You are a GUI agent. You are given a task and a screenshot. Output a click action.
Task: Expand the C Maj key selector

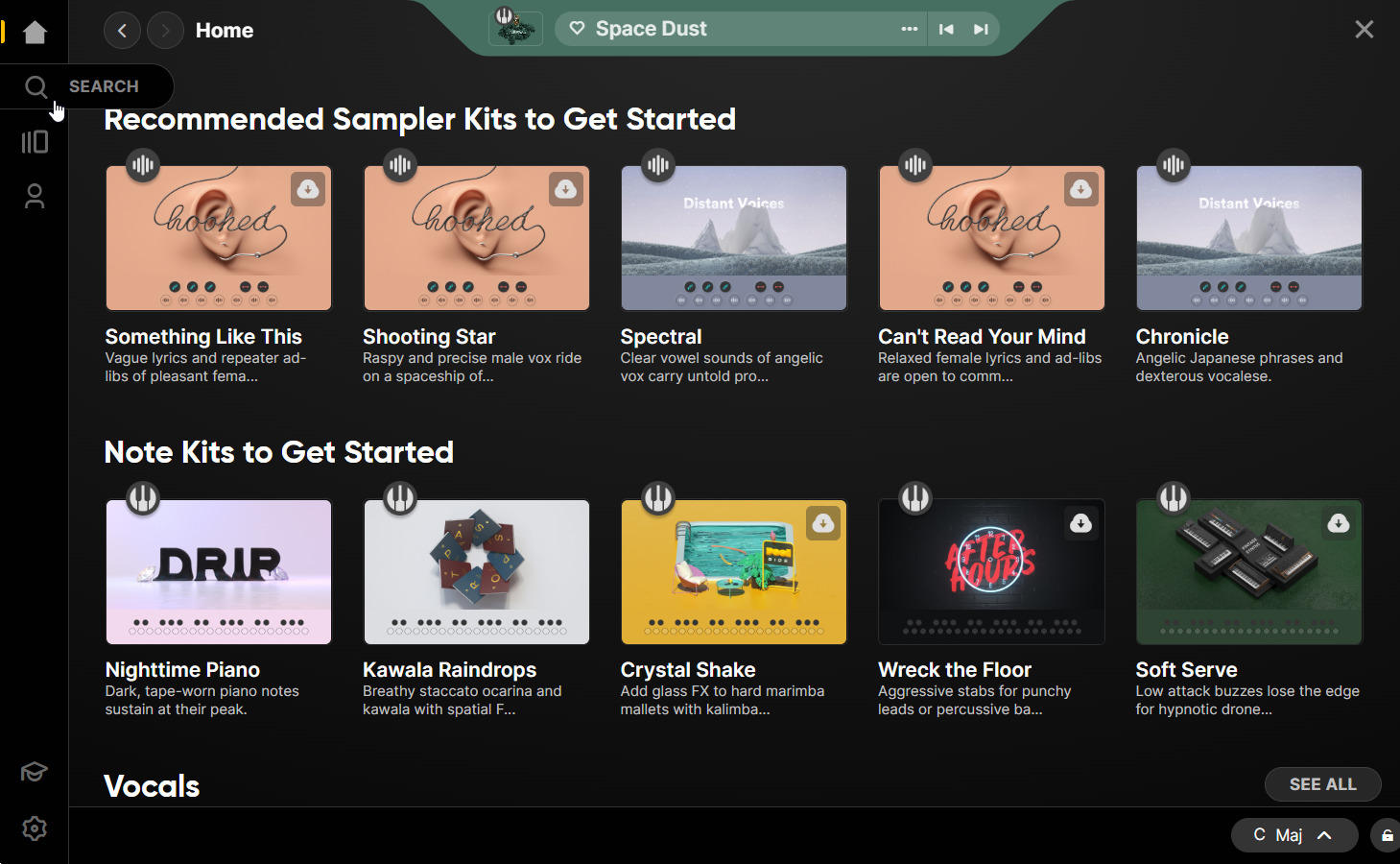pos(1294,835)
